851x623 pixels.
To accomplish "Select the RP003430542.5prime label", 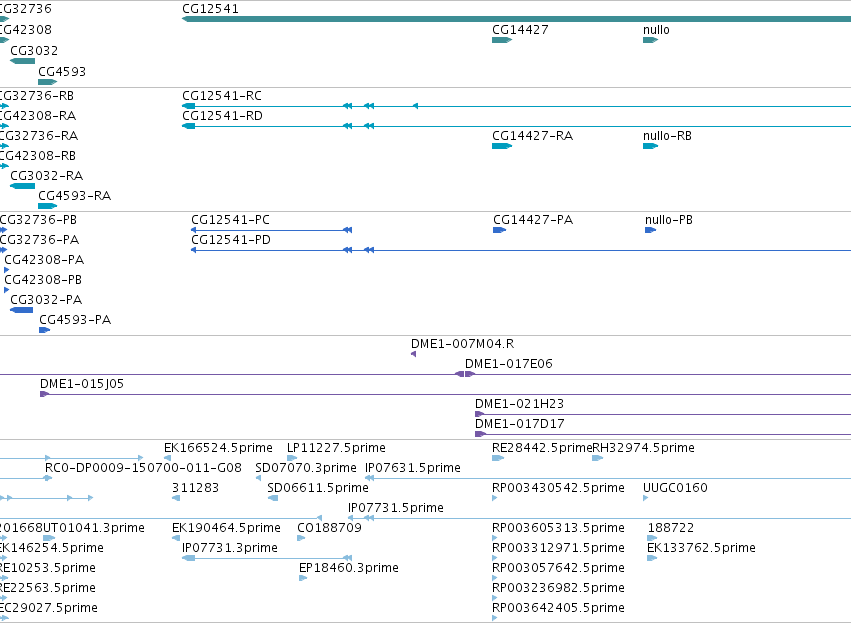I will coord(558,488).
